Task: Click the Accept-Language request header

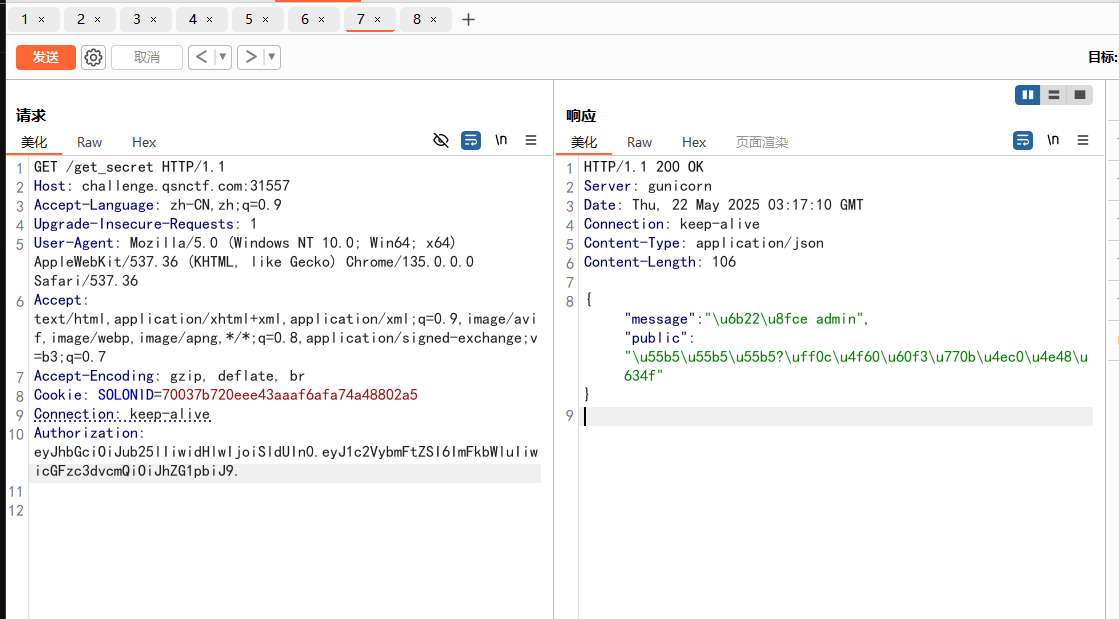Action: click(158, 205)
